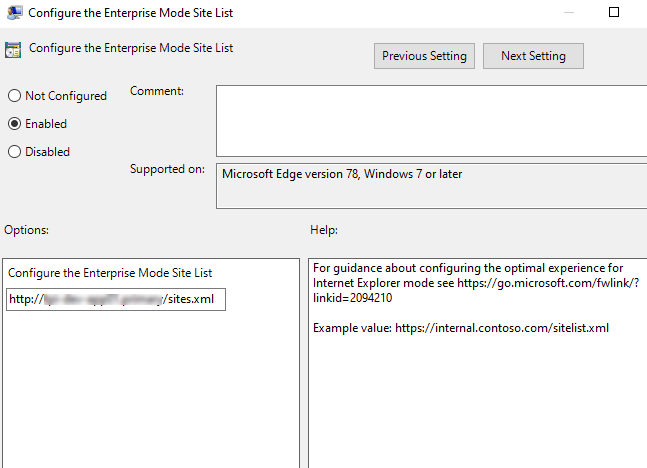
Task: Click the Supported on: label
Action: 167,169
